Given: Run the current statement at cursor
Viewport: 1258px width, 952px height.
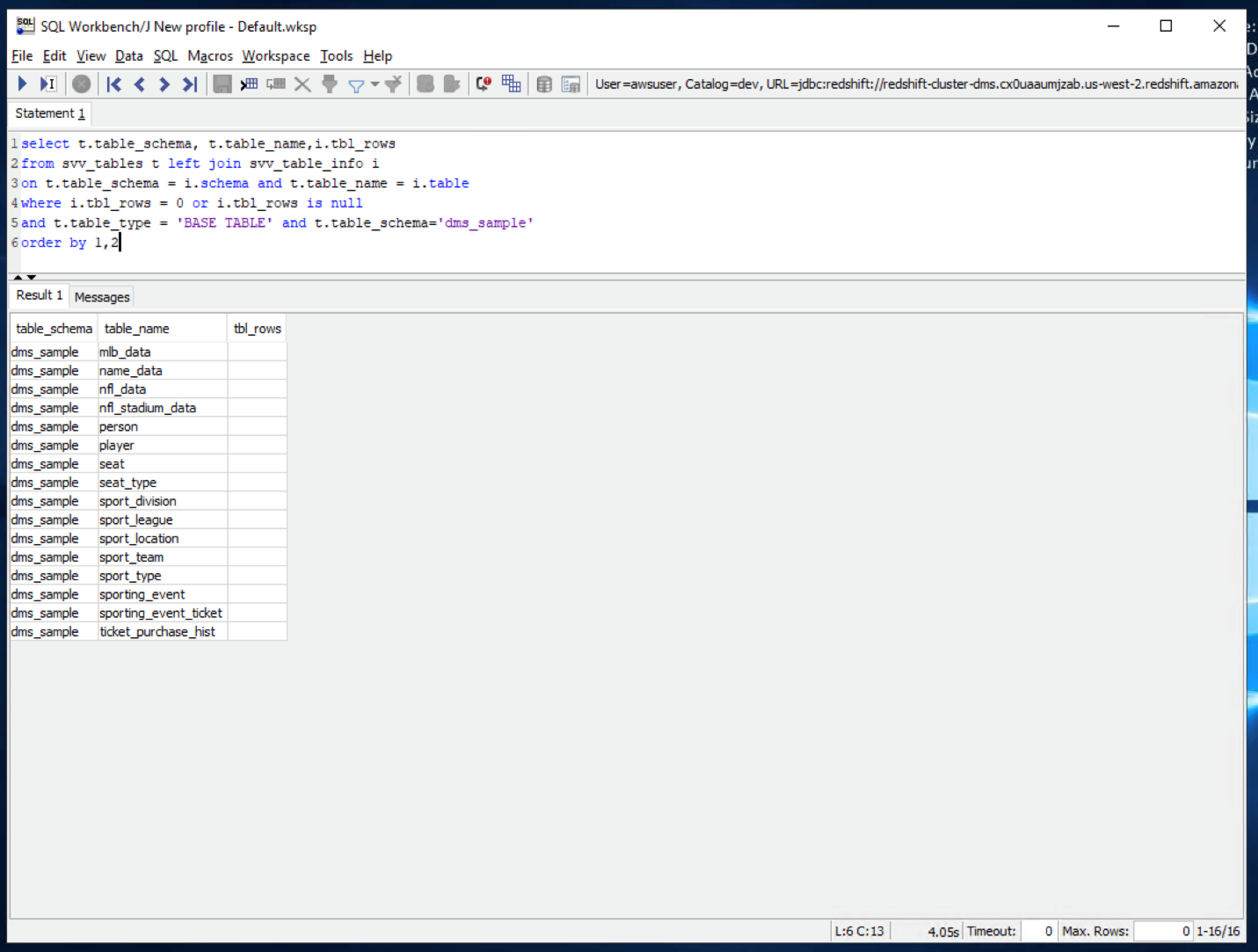Looking at the screenshot, I should tap(48, 84).
